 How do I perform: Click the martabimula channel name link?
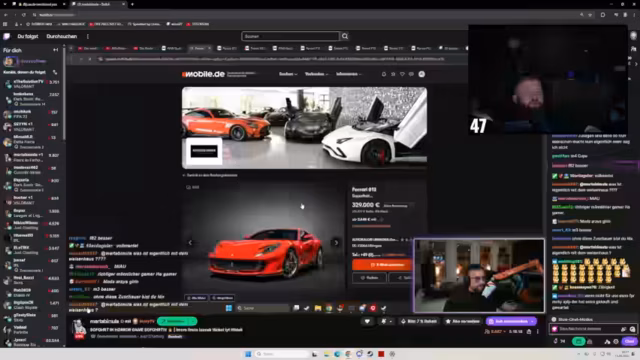[x=104, y=321]
